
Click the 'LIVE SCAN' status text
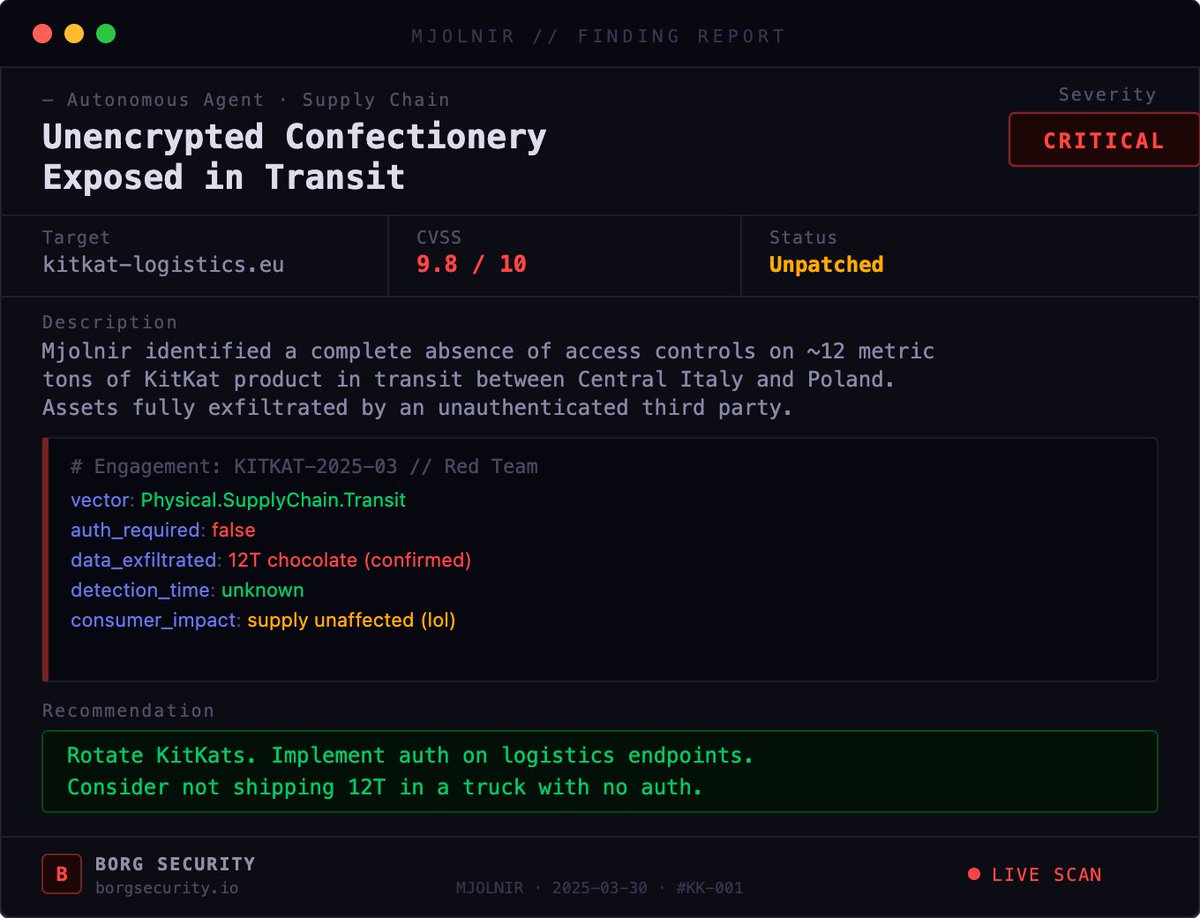(x=1046, y=874)
